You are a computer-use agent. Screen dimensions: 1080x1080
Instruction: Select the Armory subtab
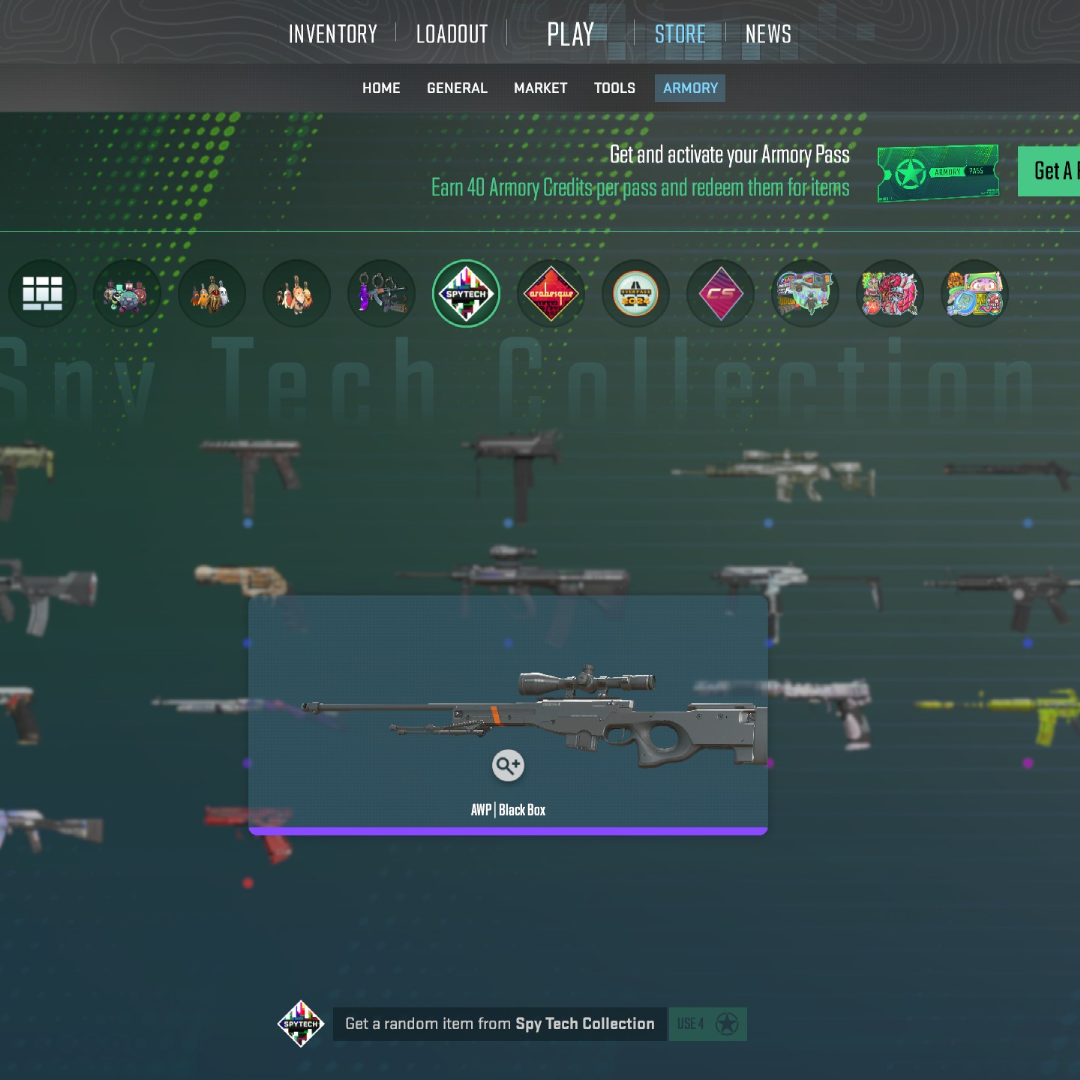690,88
